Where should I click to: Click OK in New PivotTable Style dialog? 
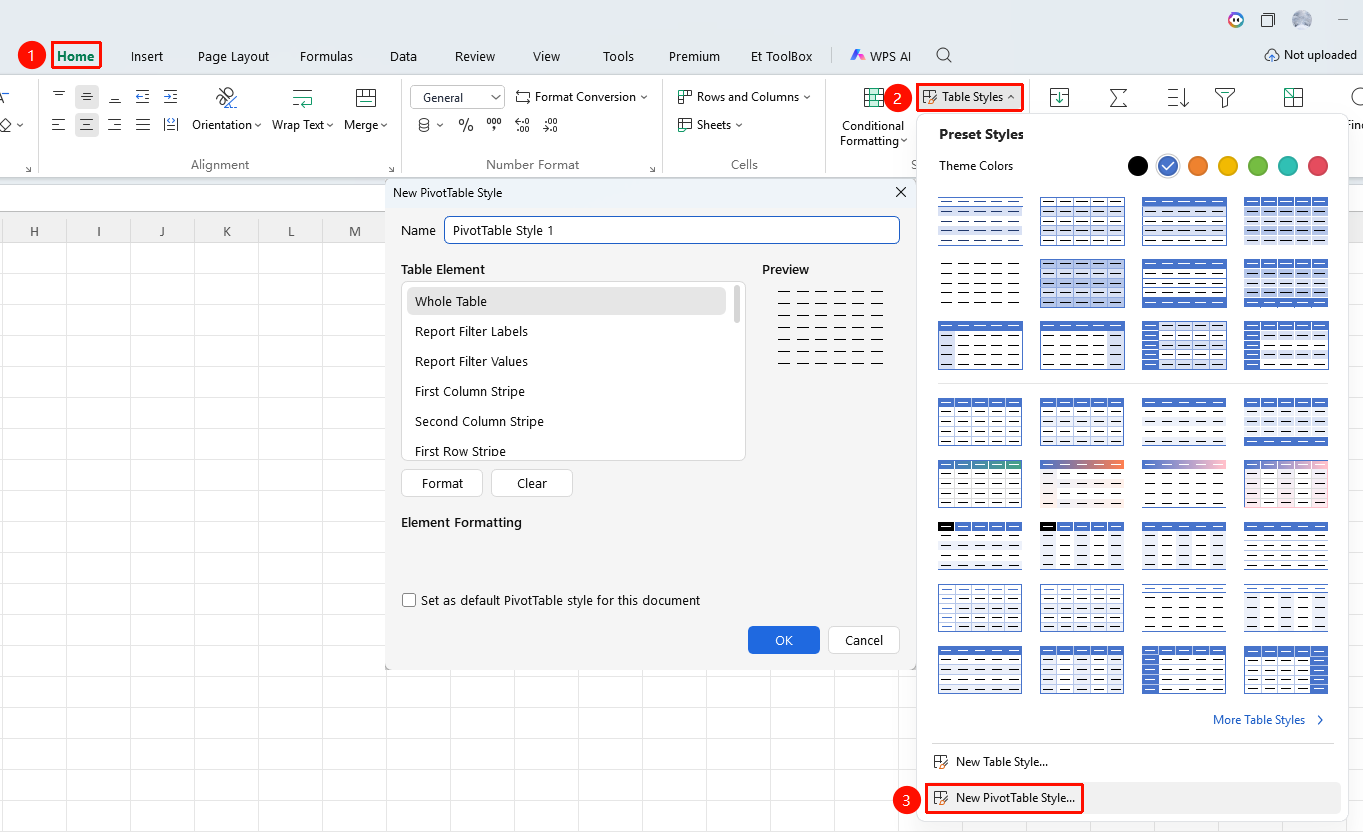click(x=784, y=640)
